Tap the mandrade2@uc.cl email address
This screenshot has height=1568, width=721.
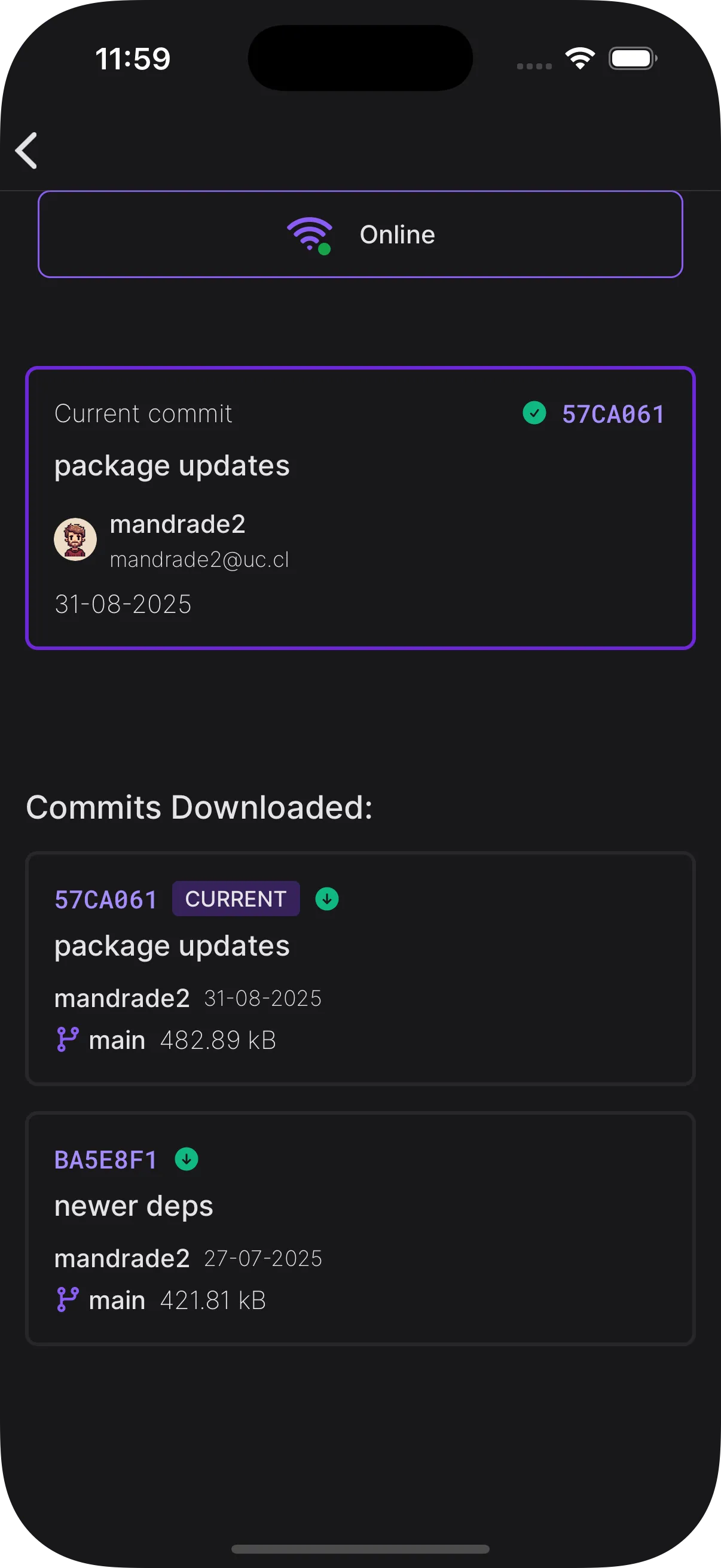click(200, 559)
